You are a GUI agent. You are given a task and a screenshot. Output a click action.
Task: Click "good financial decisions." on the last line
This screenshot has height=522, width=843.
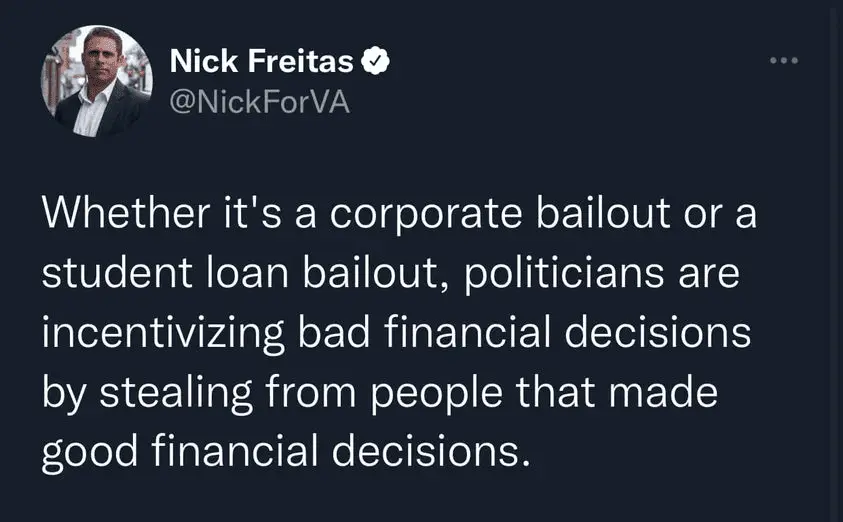click(284, 453)
